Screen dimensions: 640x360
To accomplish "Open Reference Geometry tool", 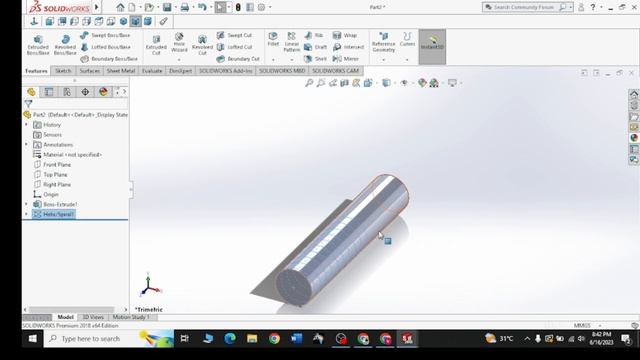I will pos(383,42).
